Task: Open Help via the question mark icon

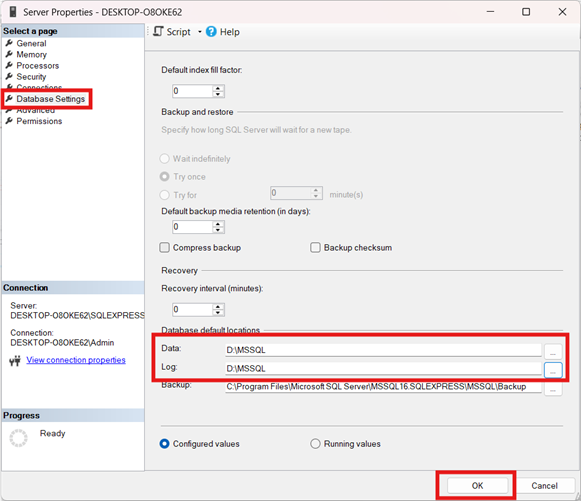Action: 211,31
